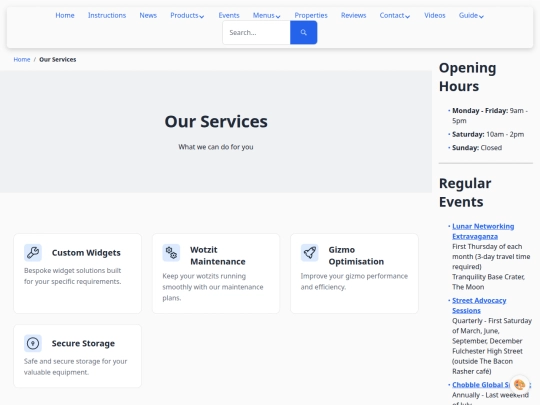Click the keyhole icon for Secure Storage
The width and height of the screenshot is (540, 405).
point(33,343)
